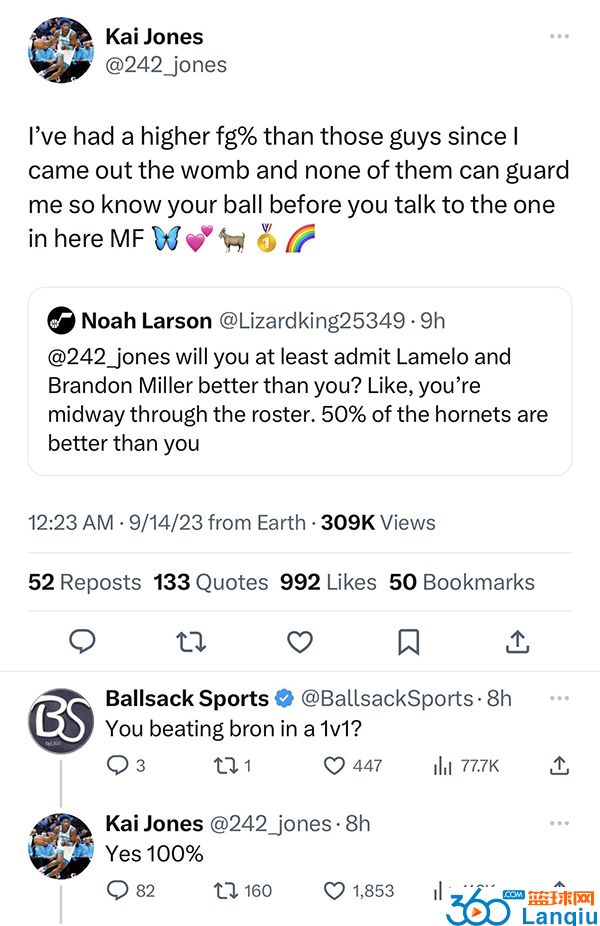The image size is (600, 926).
Task: Like Kai Jones's main tweet
Action: pos(300,641)
